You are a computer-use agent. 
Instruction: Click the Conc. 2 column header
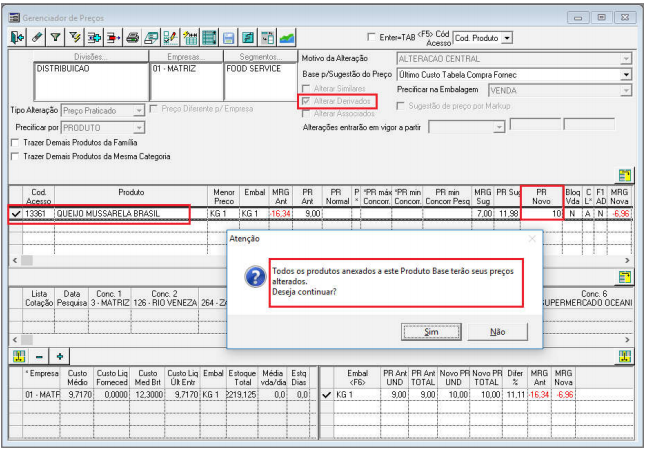click(x=165, y=299)
